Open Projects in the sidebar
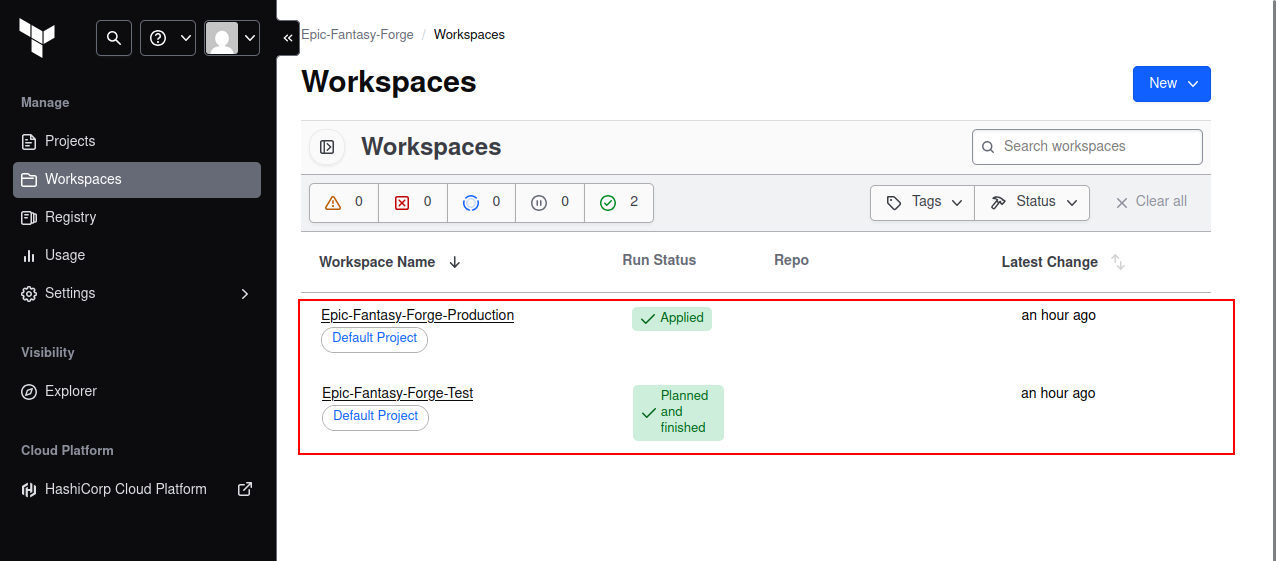This screenshot has width=1277, height=561. [x=137, y=141]
